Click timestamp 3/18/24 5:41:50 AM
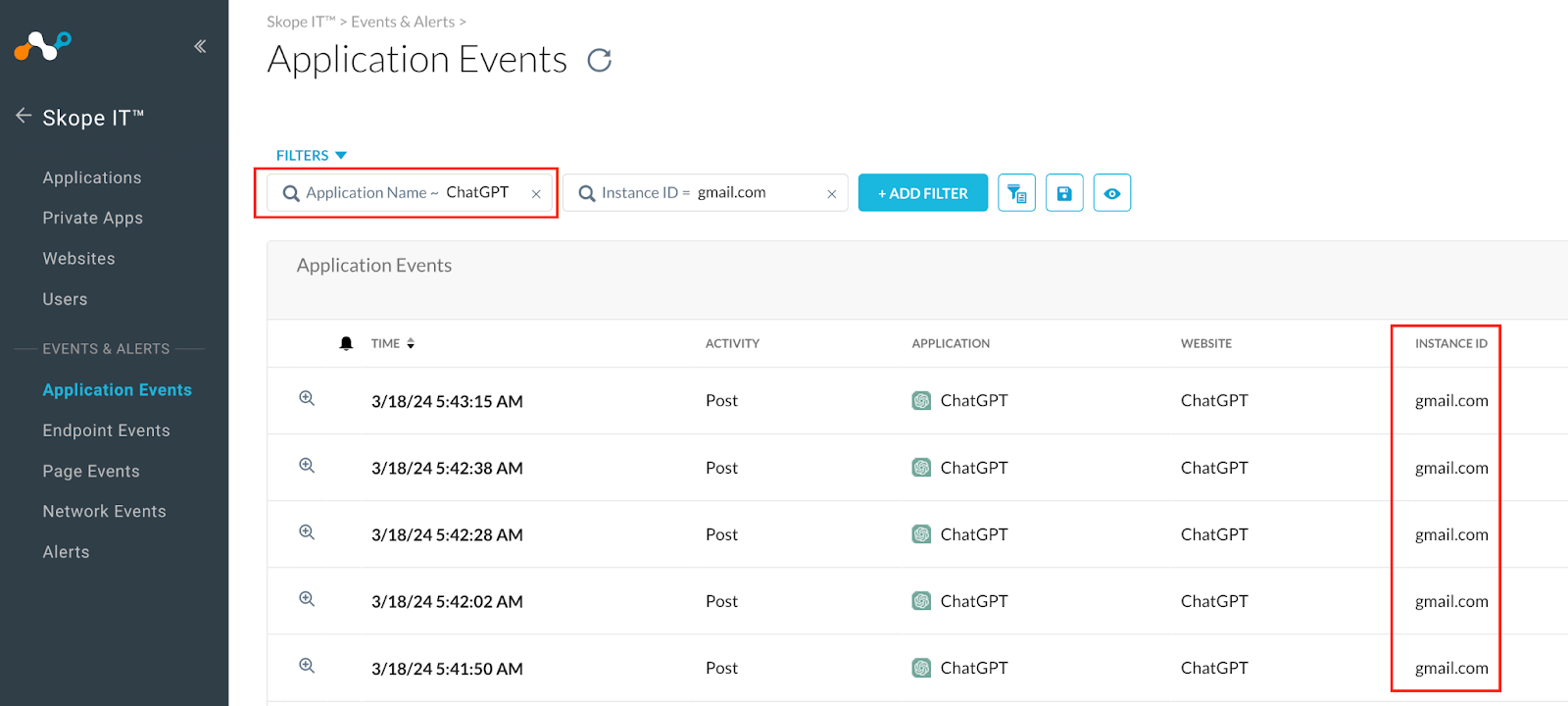The width and height of the screenshot is (1568, 706). click(447, 669)
